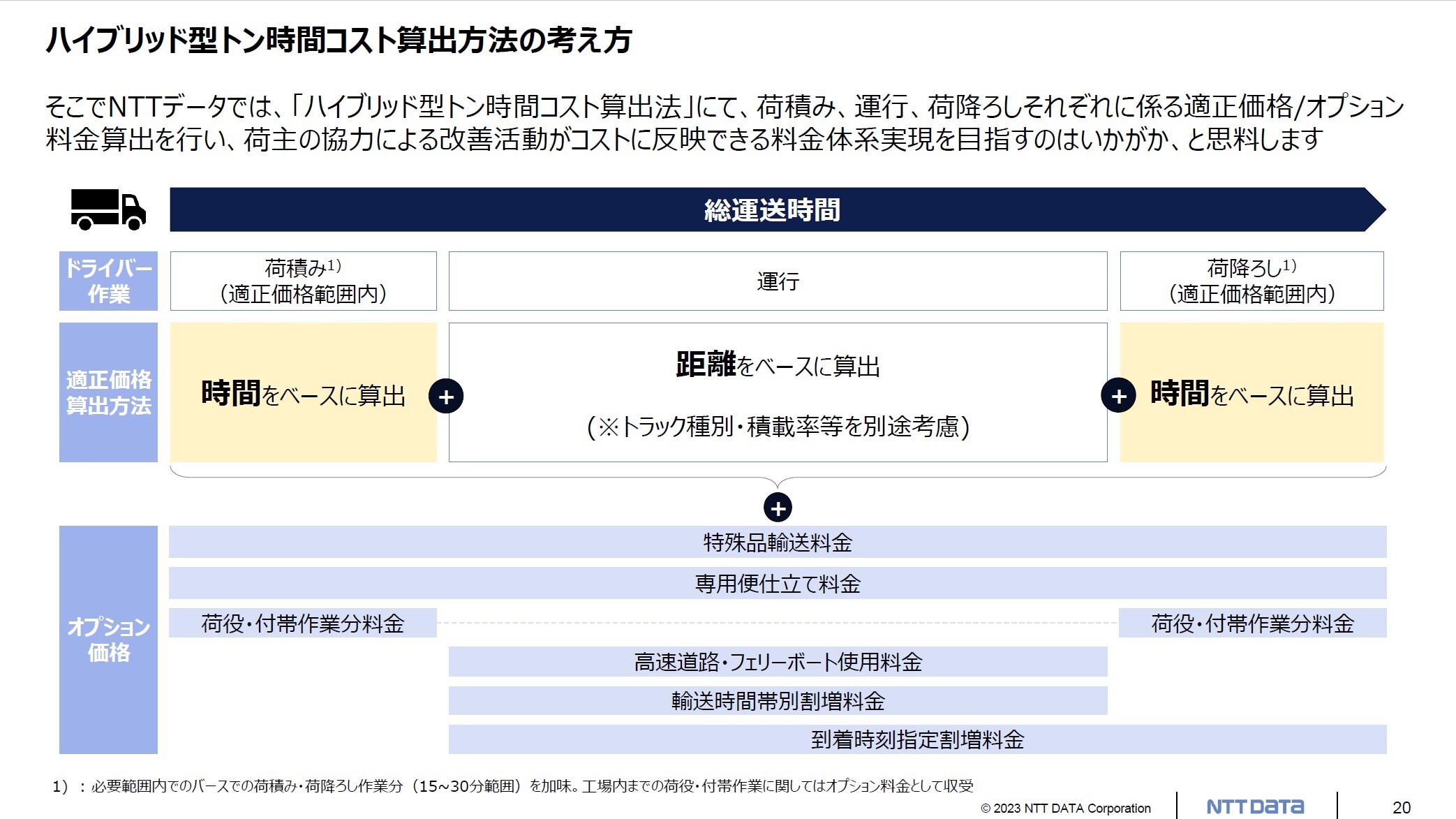Click the left yellow 時間をベースに算出 box
The width and height of the screenshot is (1456, 819).
coord(303,392)
